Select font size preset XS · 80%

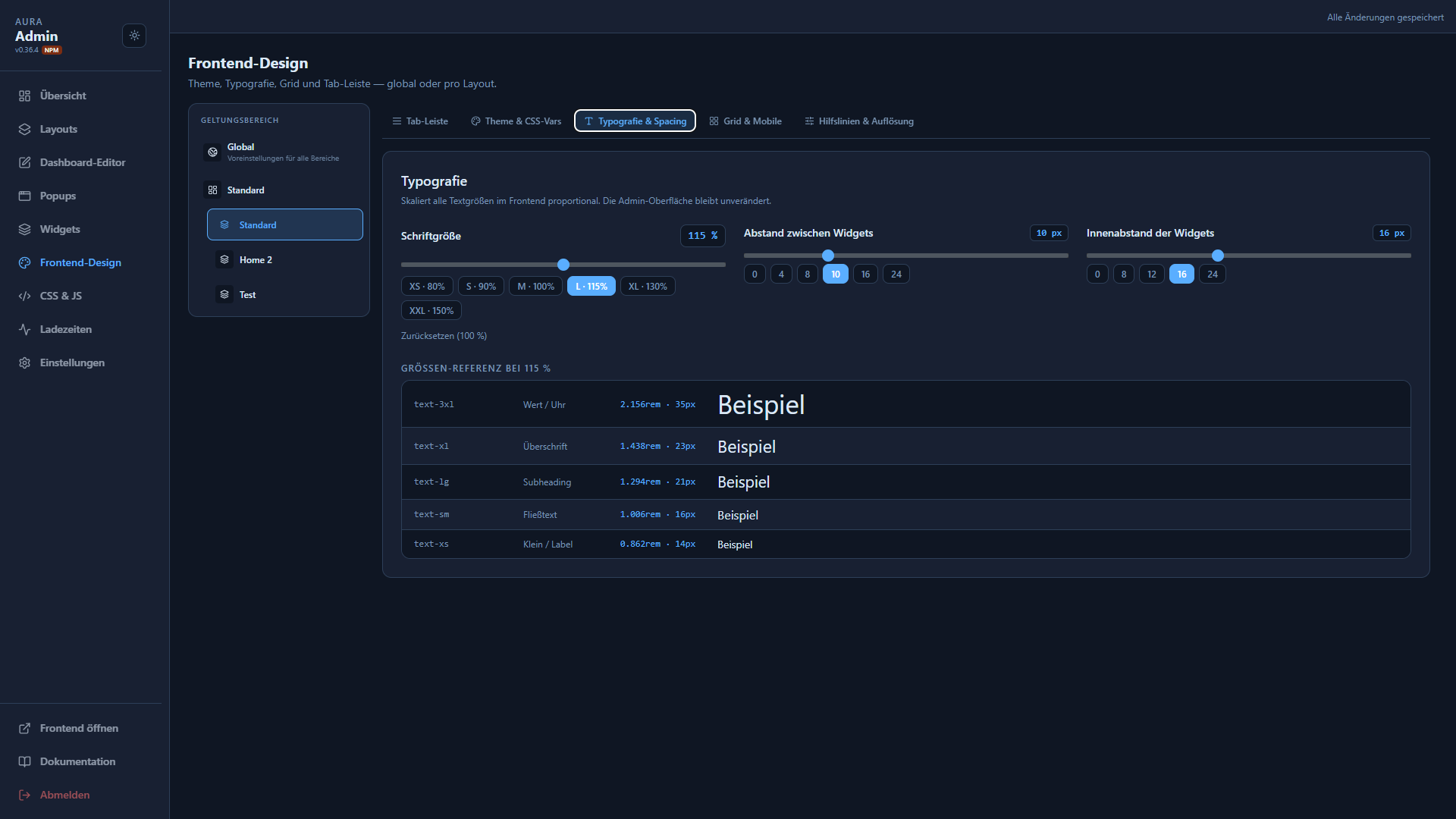point(427,286)
